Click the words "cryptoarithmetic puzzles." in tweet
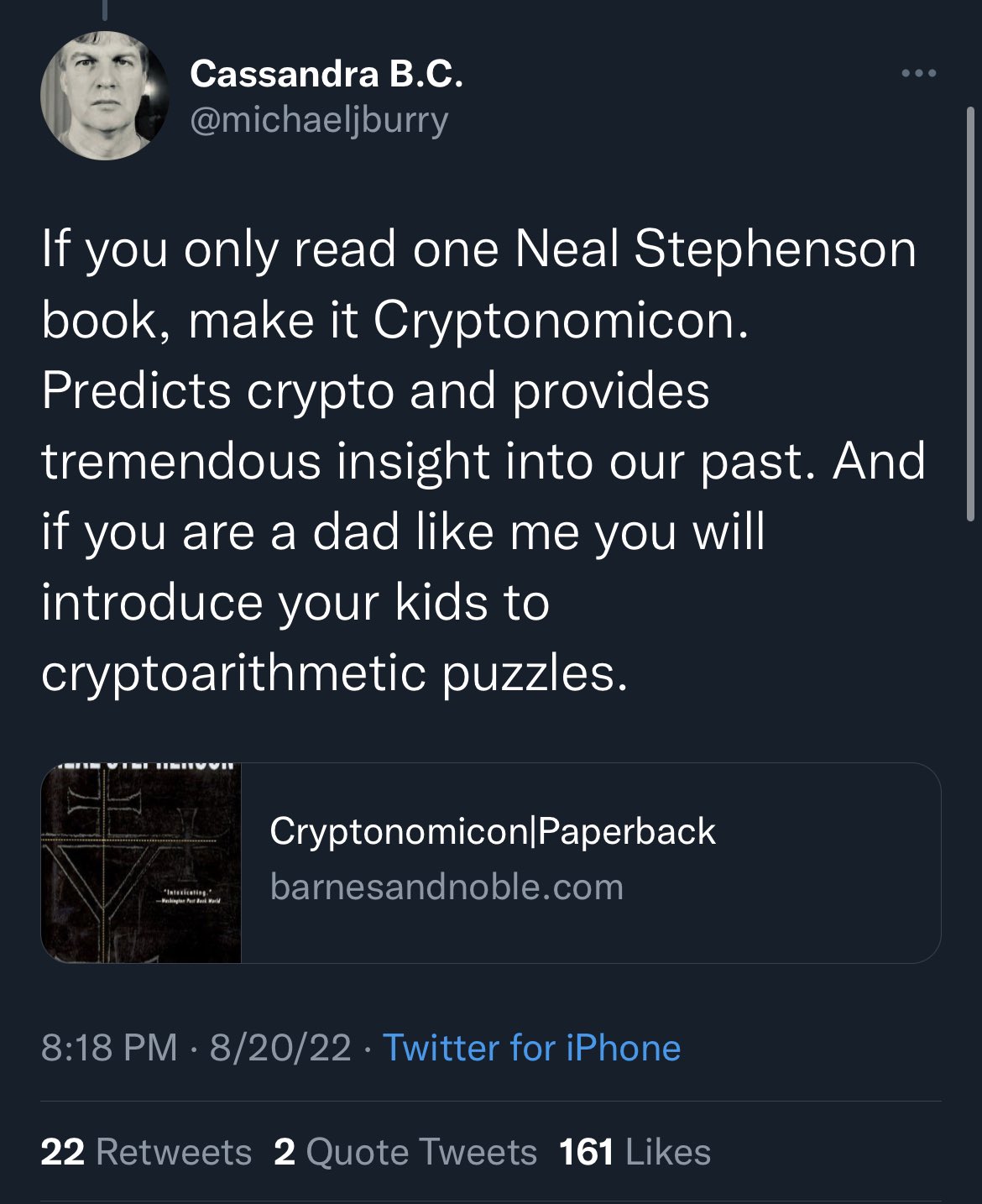Viewport: 982px width, 1204px height. (x=334, y=673)
